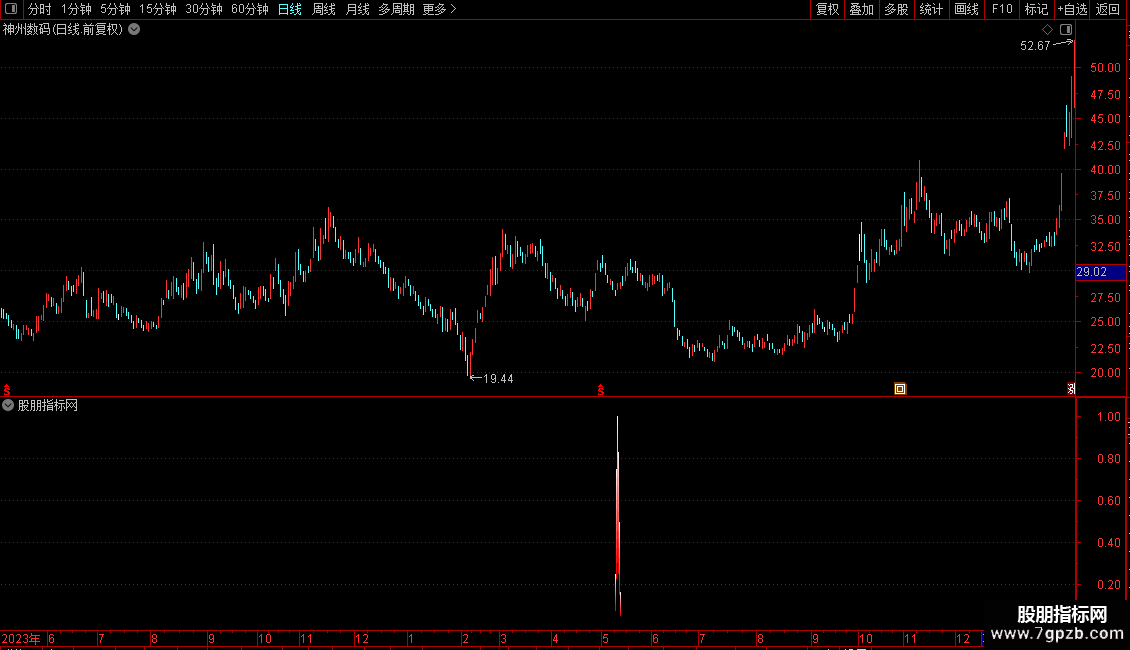1130x650 pixels.
Task: Open 股朋指标网 indicator dropdown arrow
Action: point(8,405)
